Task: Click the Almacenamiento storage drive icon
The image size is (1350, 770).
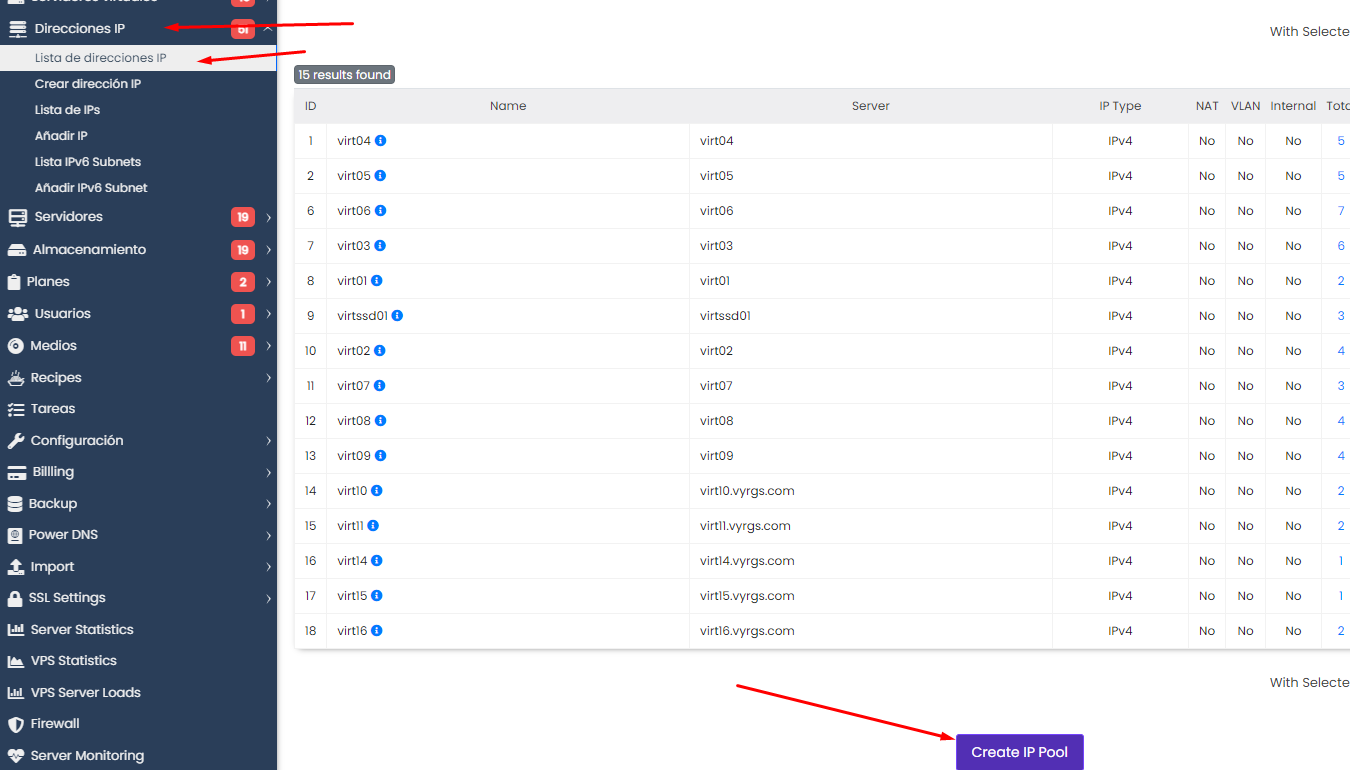Action: 16,250
